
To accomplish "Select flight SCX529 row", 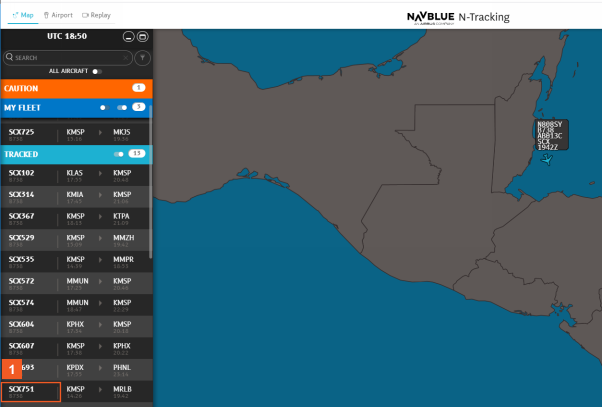I will (x=75, y=240).
